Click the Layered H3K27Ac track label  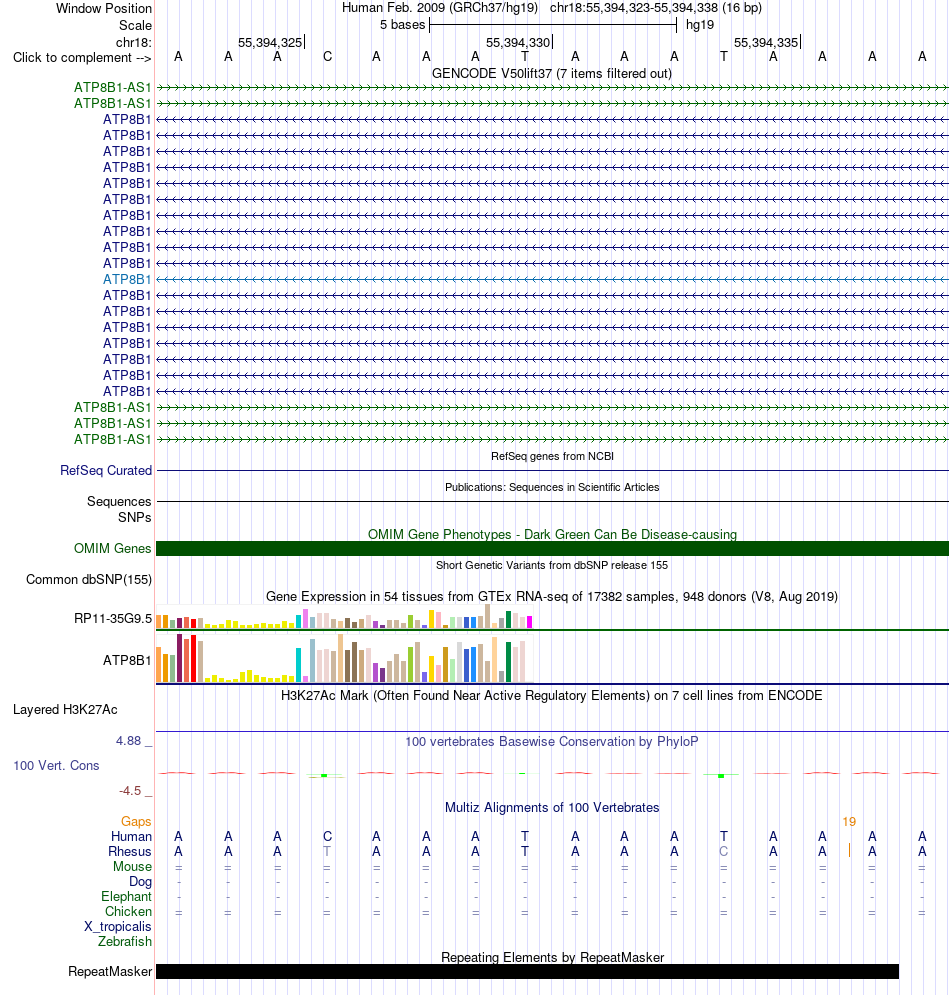[65, 709]
